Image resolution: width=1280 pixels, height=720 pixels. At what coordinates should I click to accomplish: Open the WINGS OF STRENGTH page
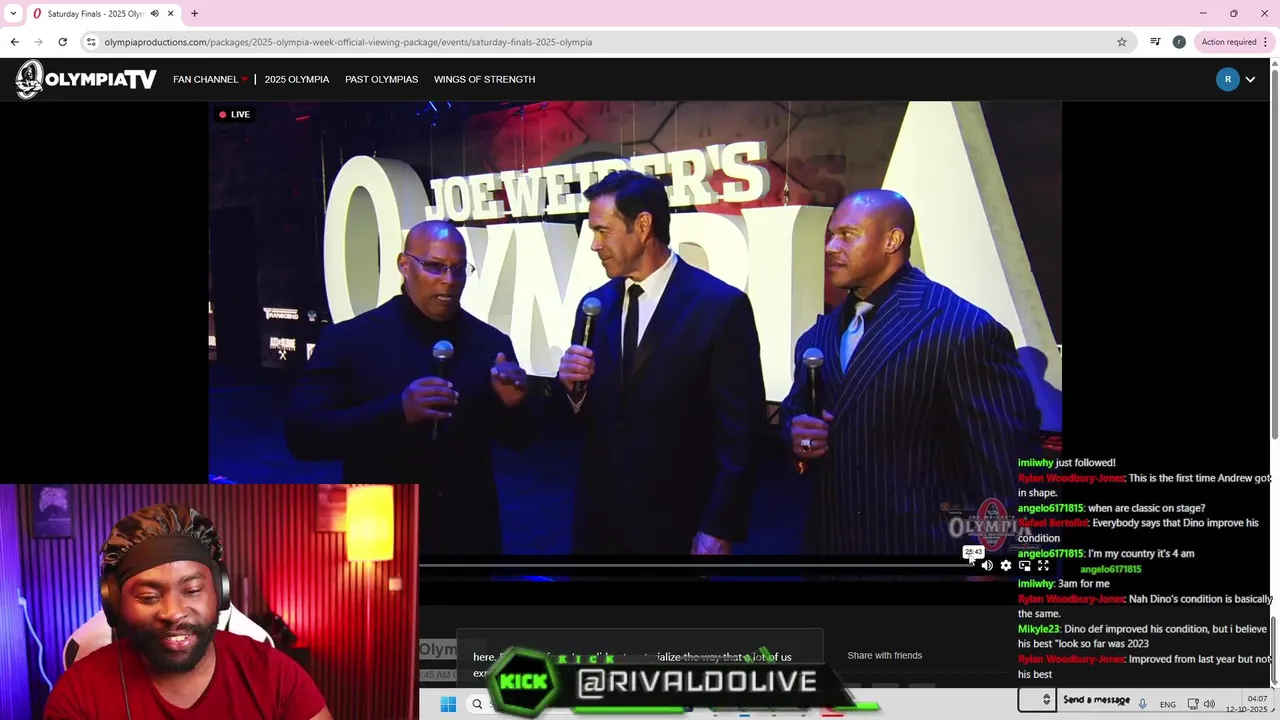(x=484, y=79)
